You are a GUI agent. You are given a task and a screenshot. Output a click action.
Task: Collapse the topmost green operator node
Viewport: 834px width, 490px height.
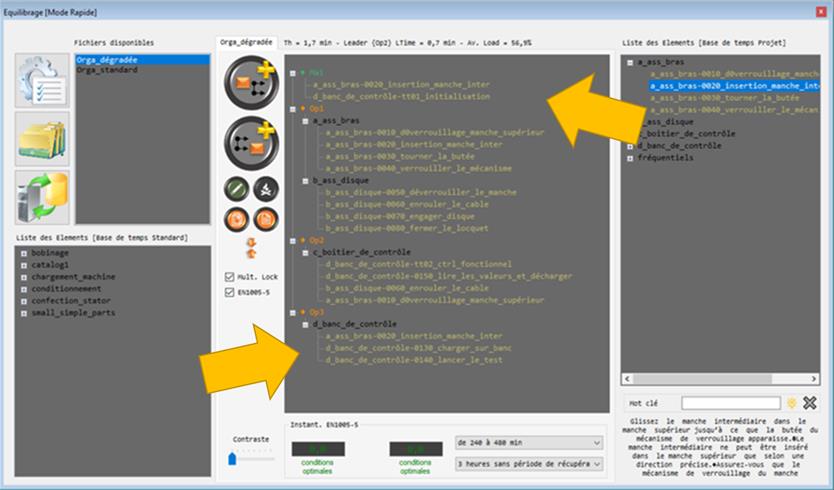click(293, 73)
